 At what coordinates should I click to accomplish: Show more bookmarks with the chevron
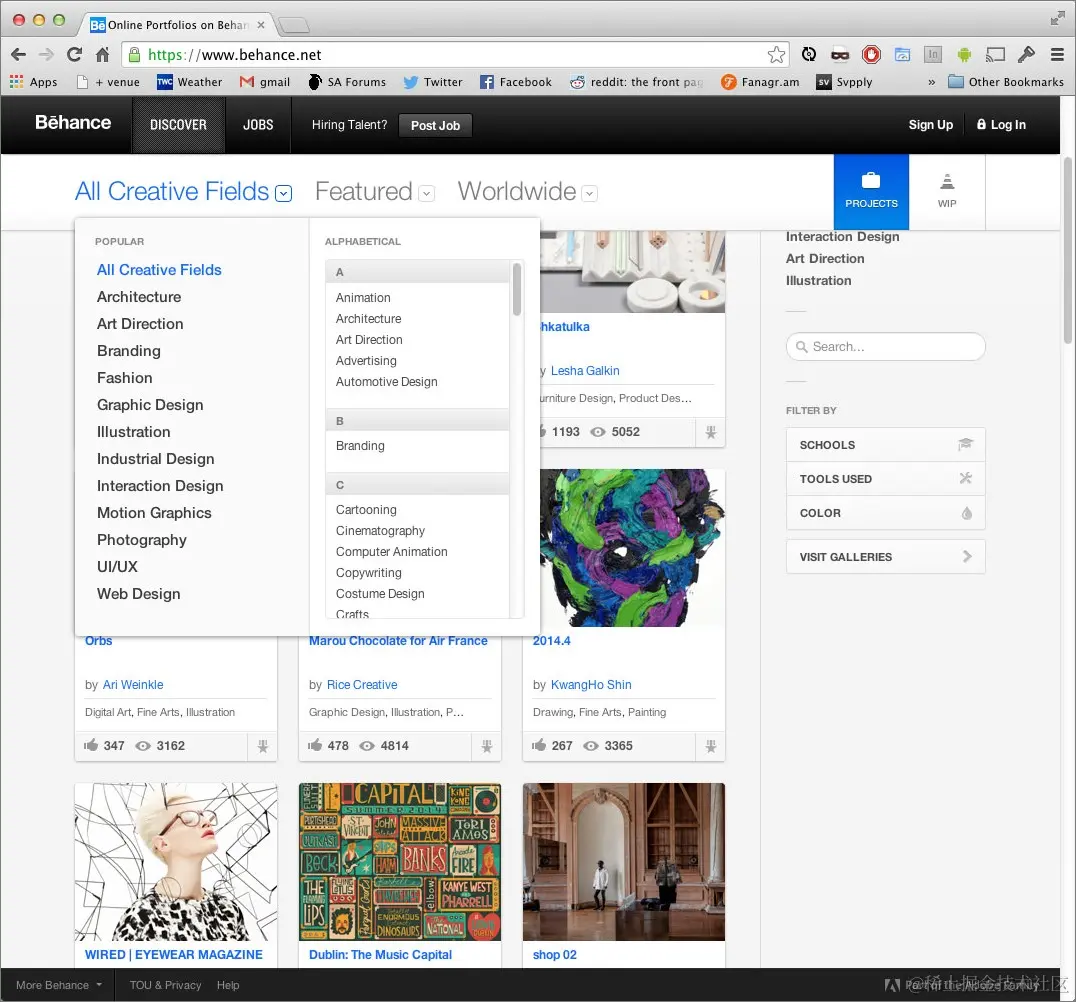pos(931,82)
